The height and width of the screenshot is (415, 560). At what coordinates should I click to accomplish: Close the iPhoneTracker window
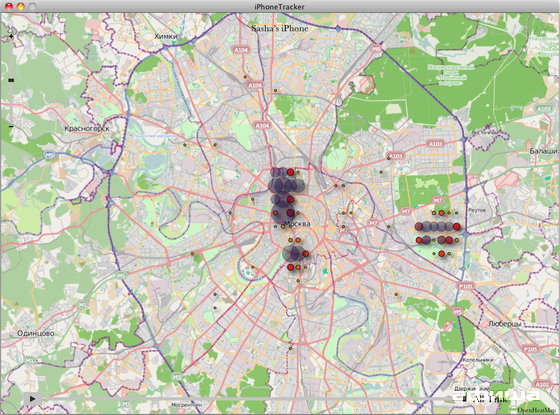9,6
